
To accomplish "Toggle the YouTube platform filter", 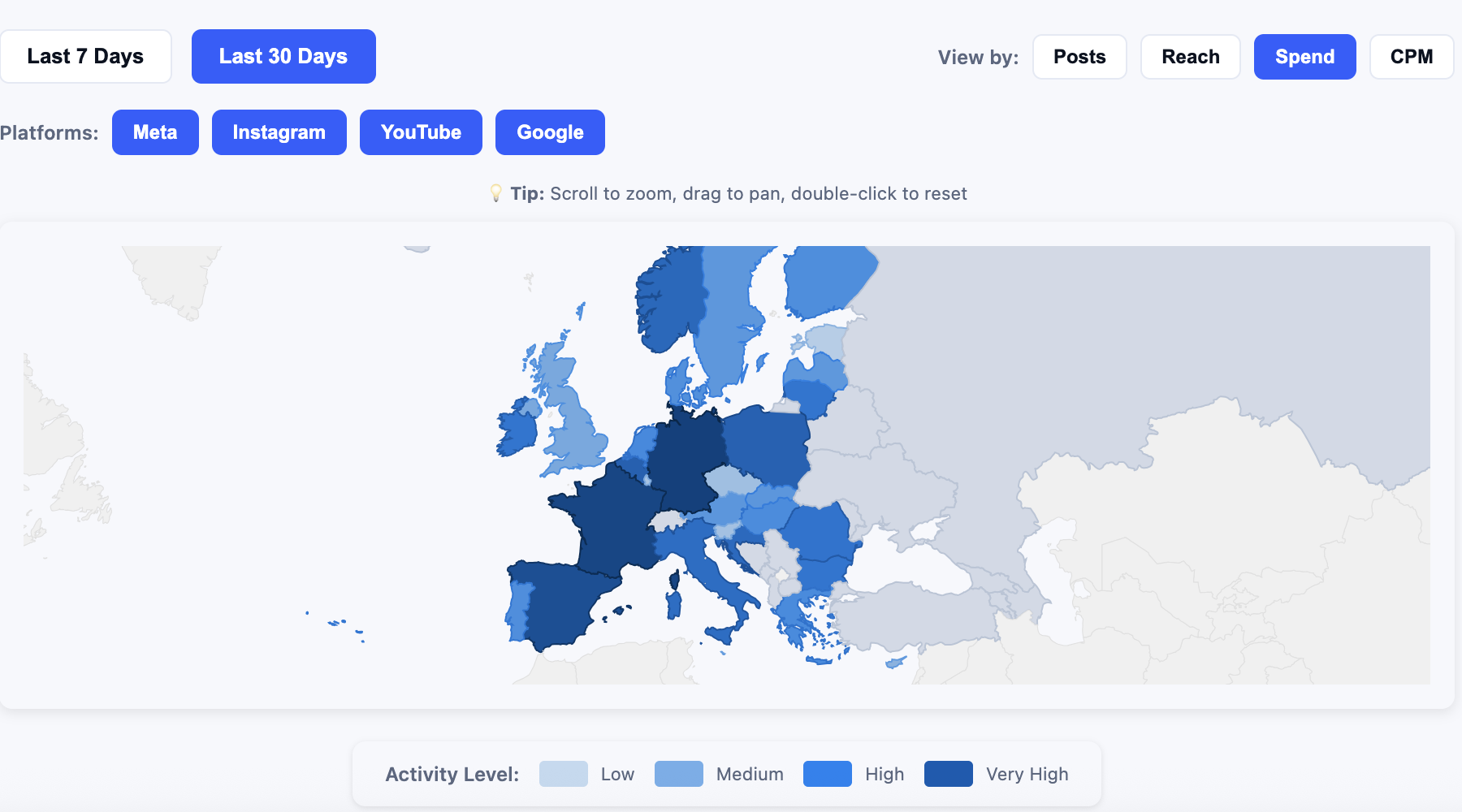I will click(x=421, y=132).
